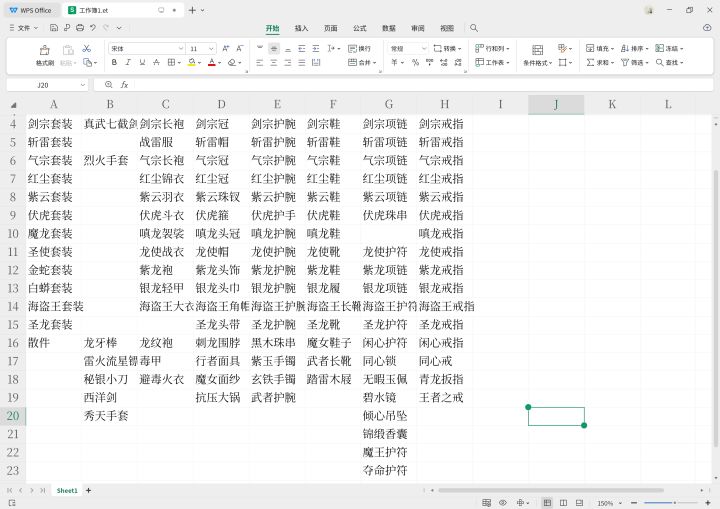
Task: Open the number format dropdown (常规)
Action: point(424,48)
